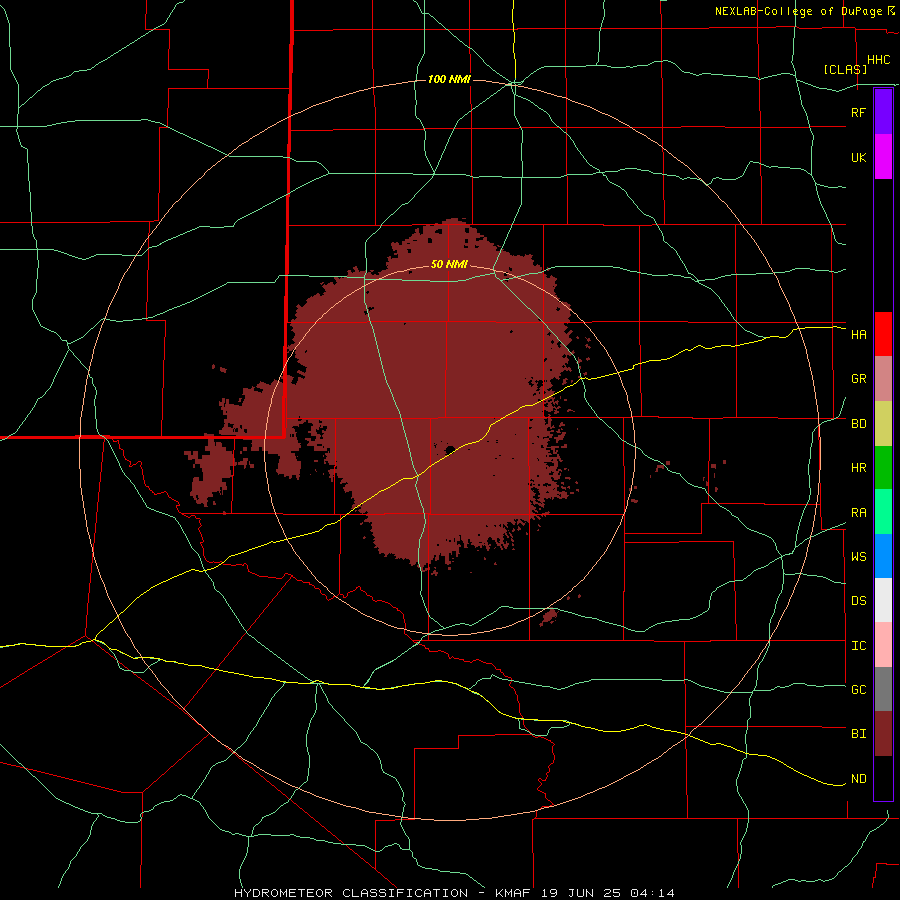Click the '19 JUN 25' date text
This screenshot has height=900, width=900.
581,893
